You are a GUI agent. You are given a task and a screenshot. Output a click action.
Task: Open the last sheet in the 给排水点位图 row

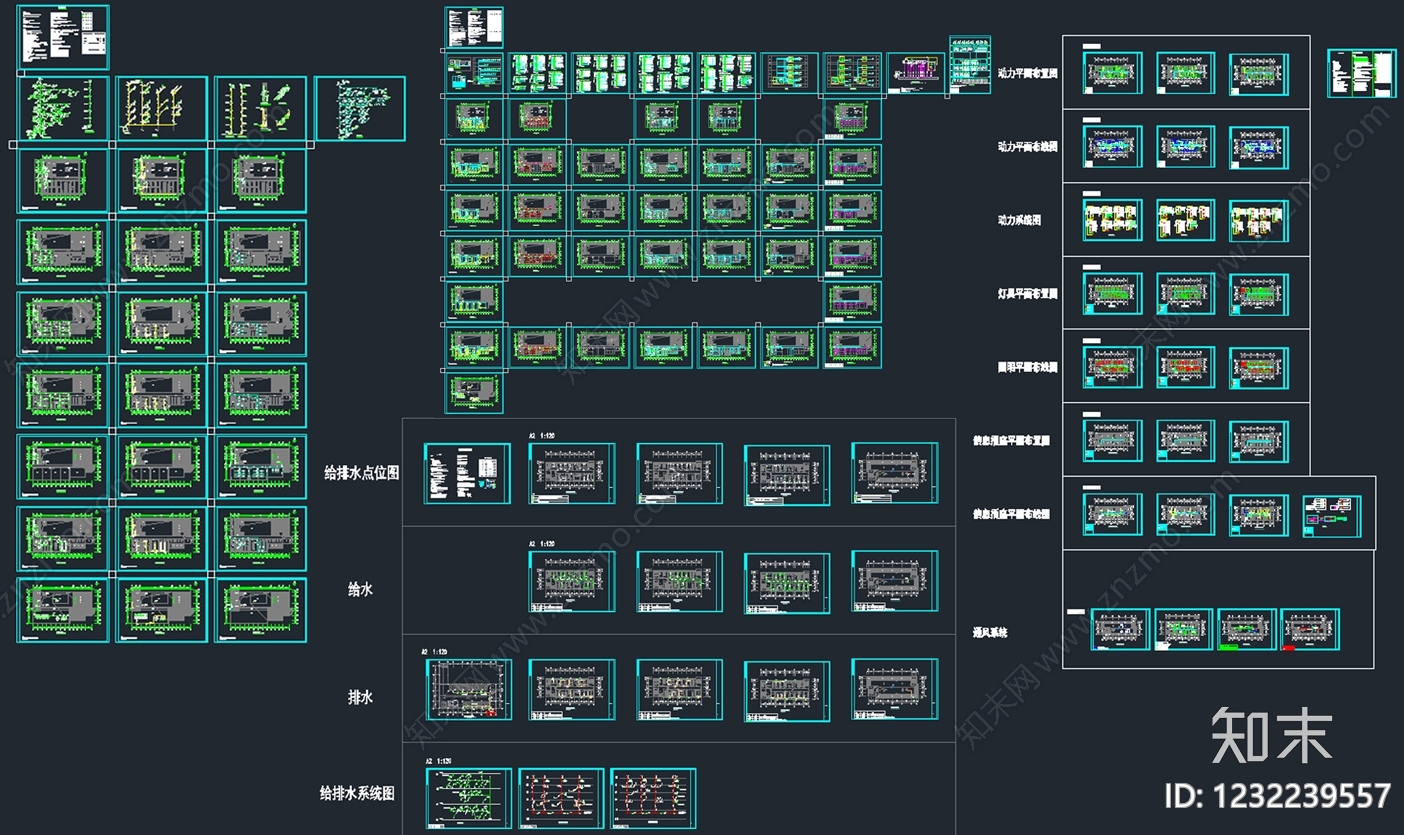(895, 473)
